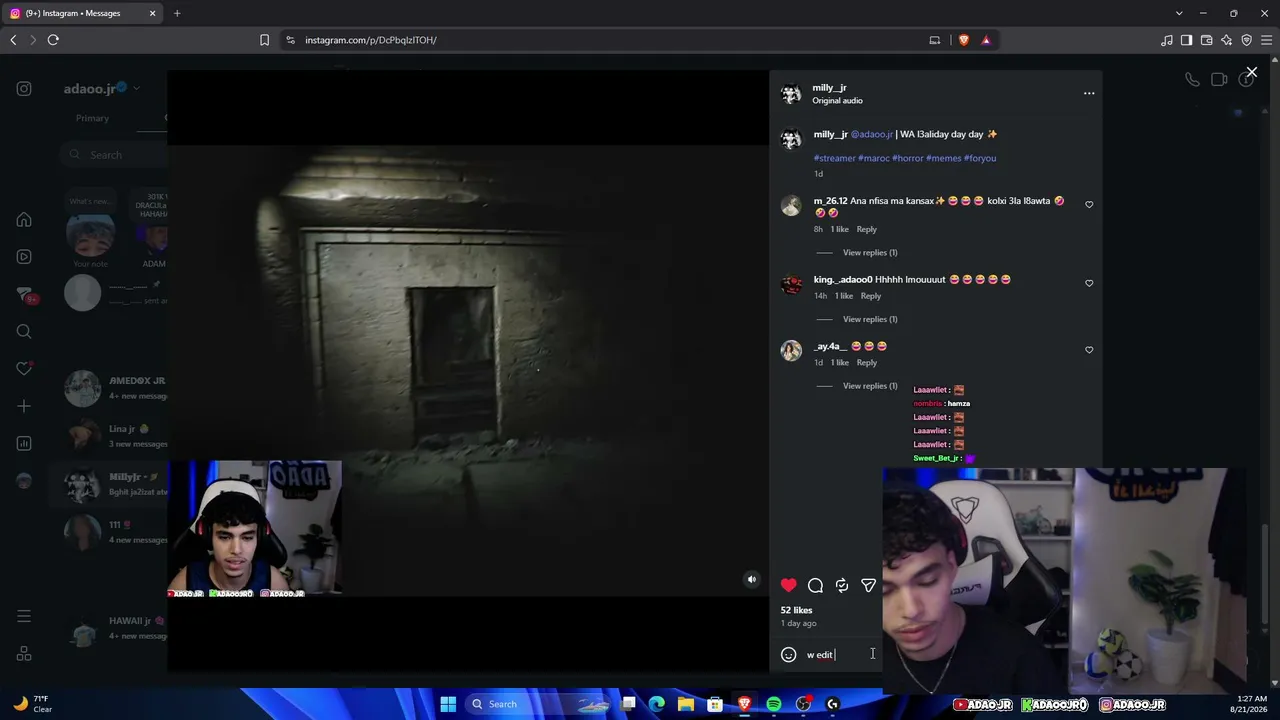Start an audio call with the phone icon
Viewport: 1280px width, 720px height.
(x=1192, y=80)
